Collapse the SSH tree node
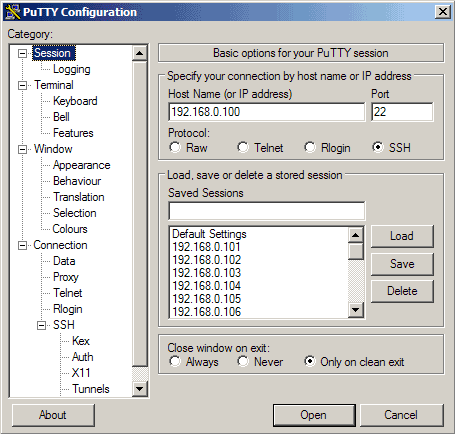The image size is (455, 434). (x=41, y=325)
